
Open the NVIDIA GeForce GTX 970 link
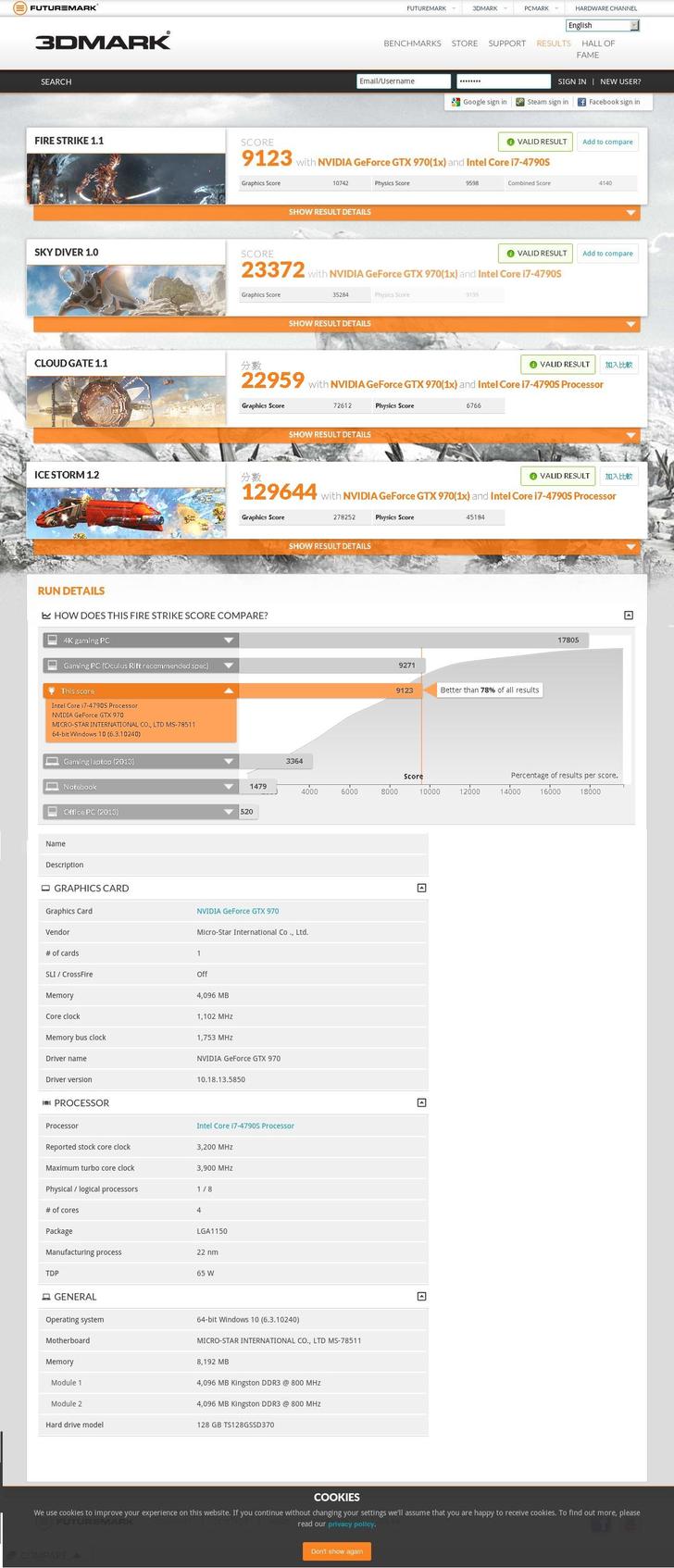click(238, 911)
